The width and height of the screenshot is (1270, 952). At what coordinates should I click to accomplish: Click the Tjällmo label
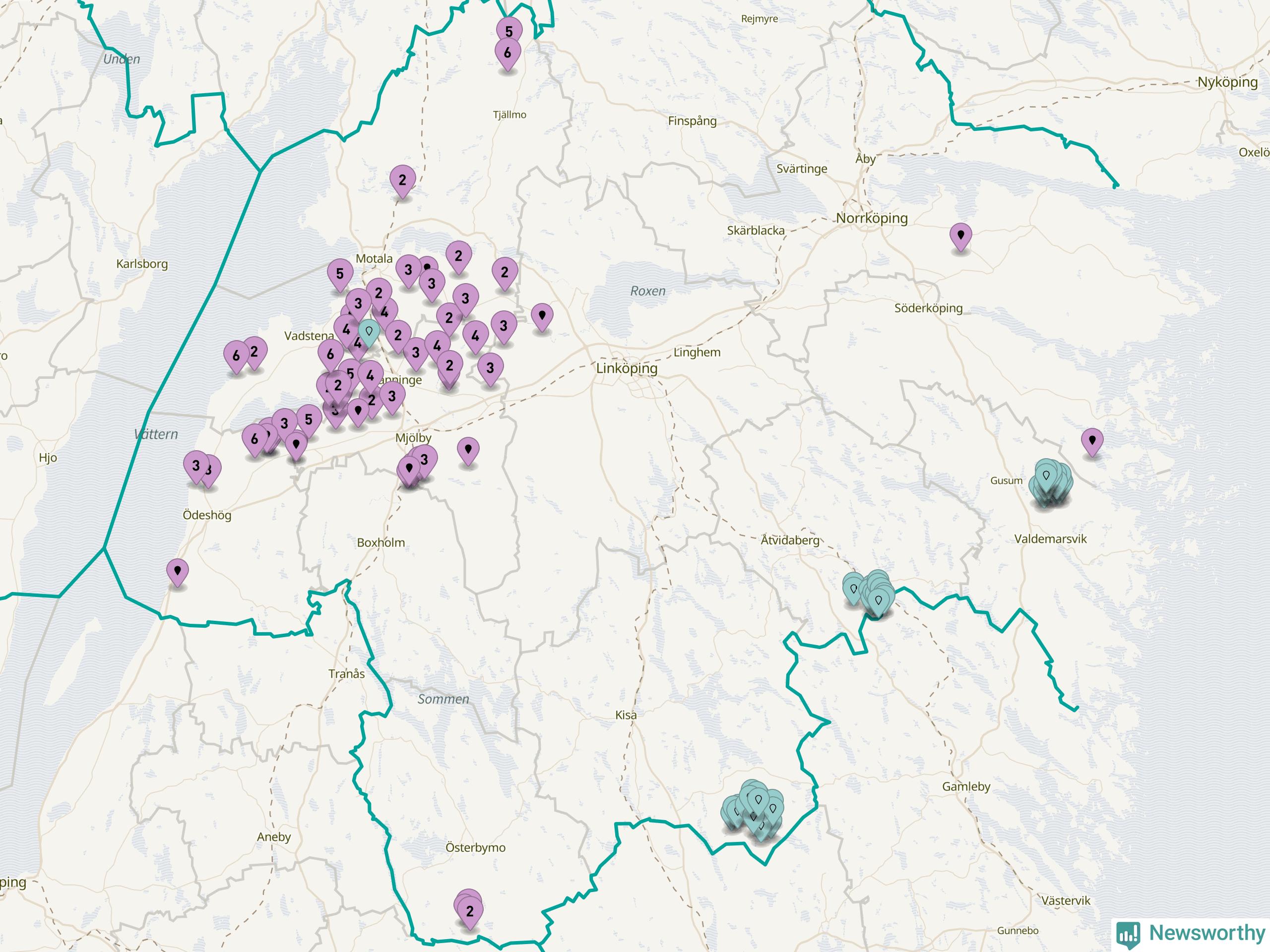(509, 115)
